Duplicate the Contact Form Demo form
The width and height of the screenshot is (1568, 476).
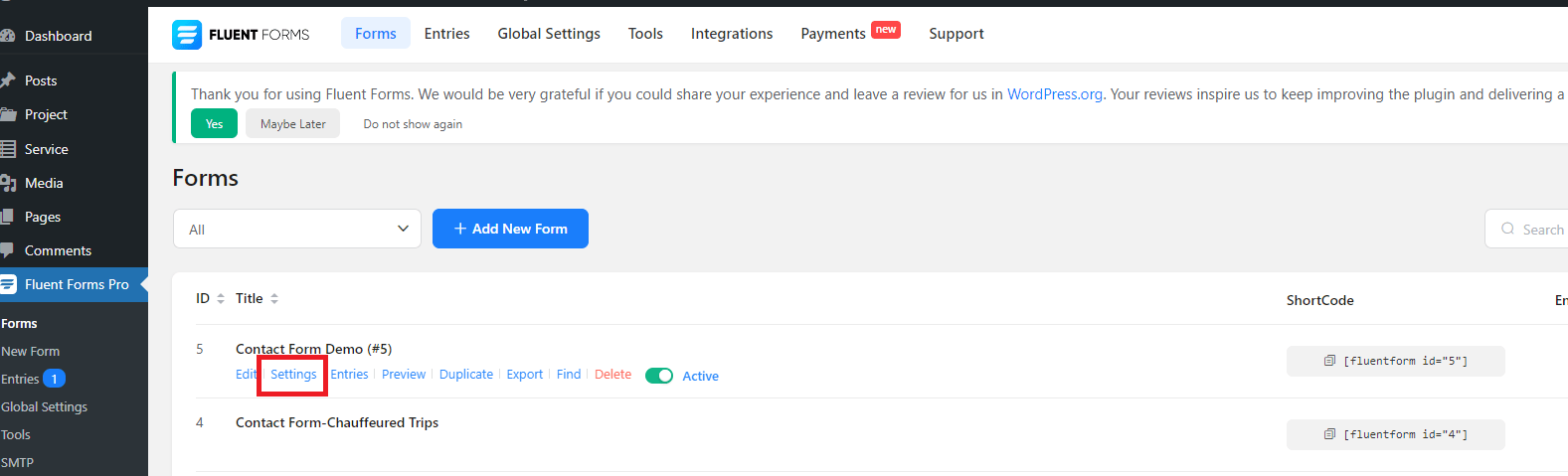coord(466,375)
